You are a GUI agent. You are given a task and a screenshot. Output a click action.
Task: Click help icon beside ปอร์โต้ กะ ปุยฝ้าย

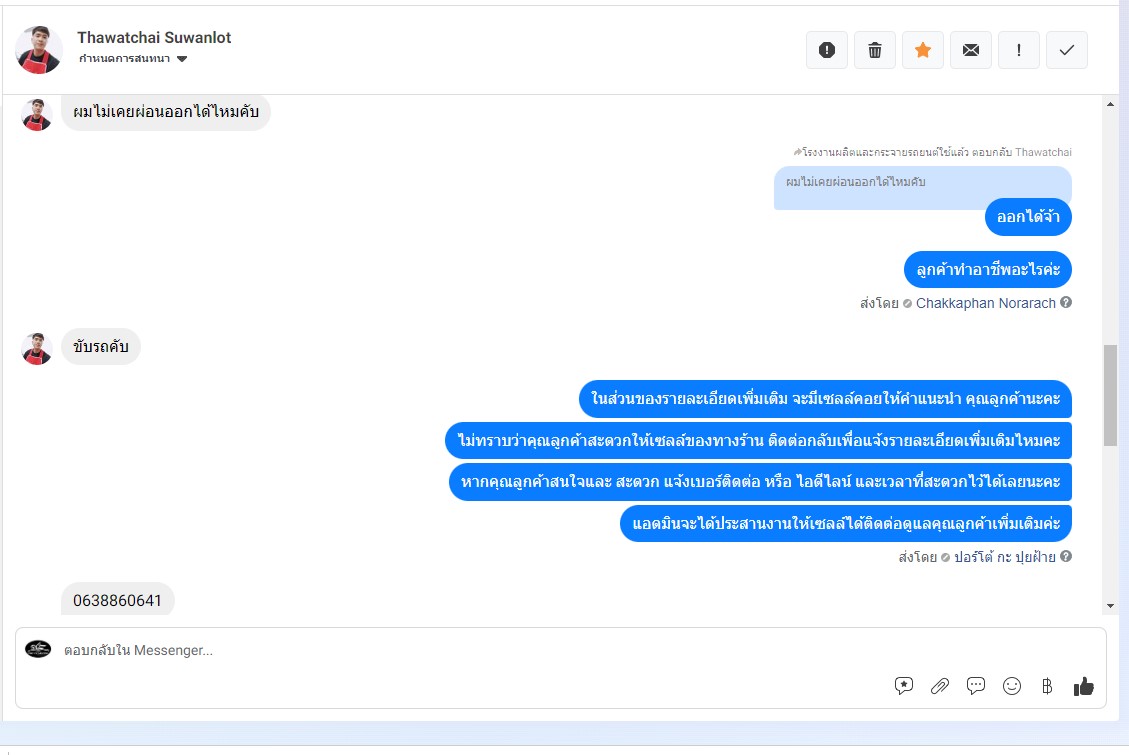(x=1066, y=556)
